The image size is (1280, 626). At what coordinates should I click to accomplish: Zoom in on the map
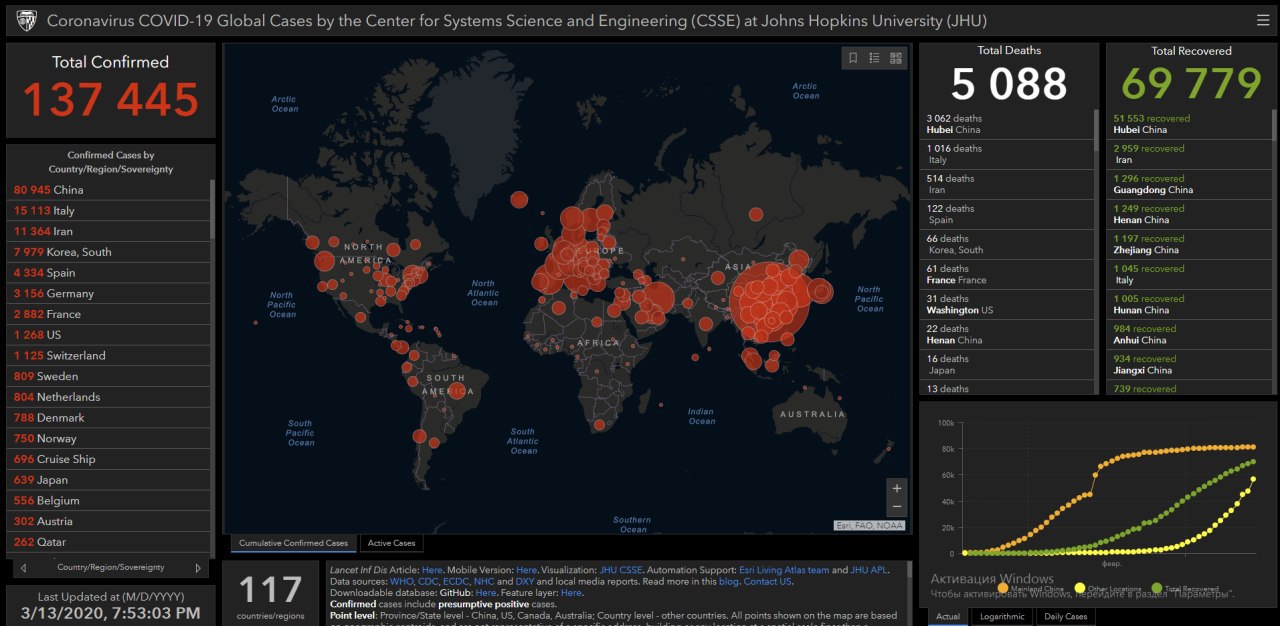(897, 488)
